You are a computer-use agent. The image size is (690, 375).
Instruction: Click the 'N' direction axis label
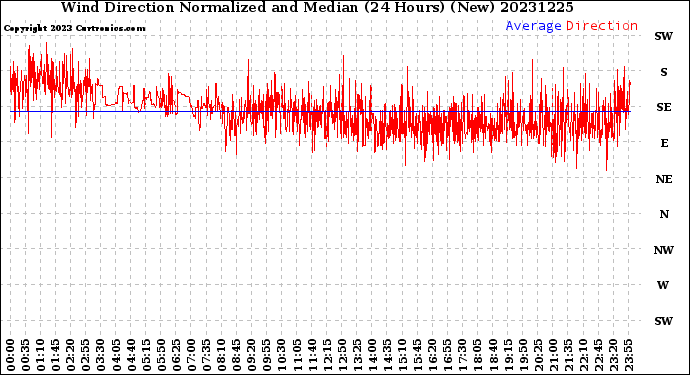pyautogui.click(x=664, y=214)
